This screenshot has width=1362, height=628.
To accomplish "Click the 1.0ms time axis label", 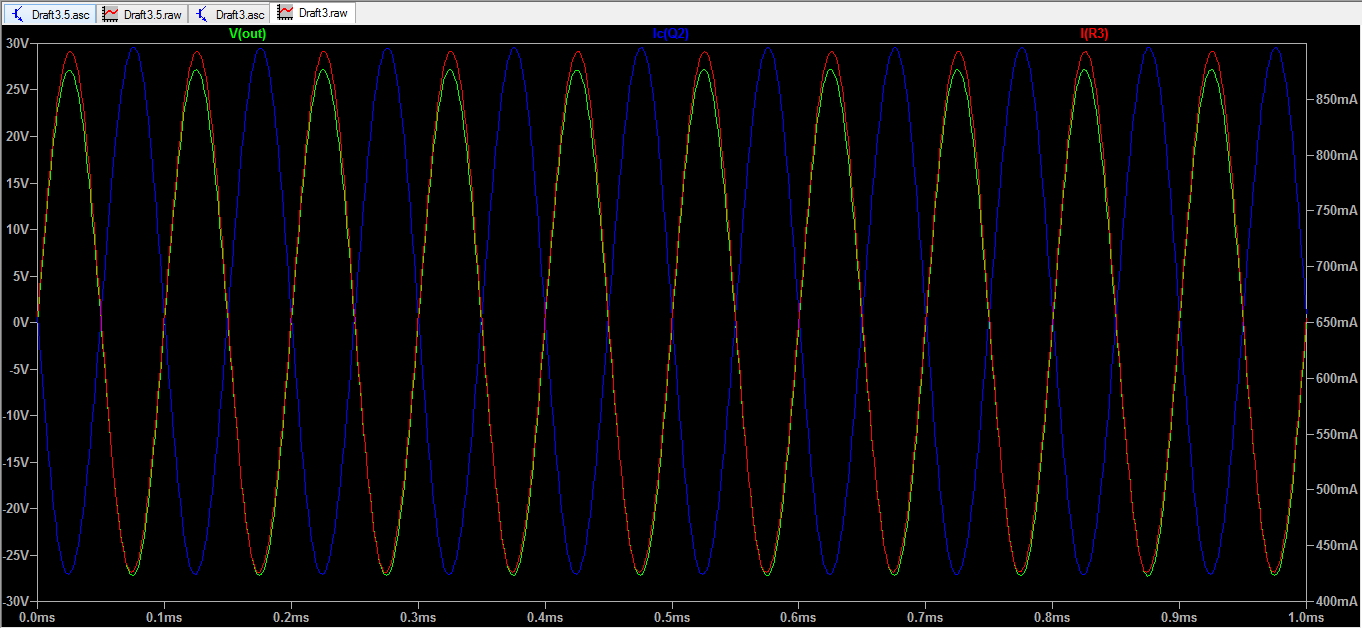I will point(1305,618).
